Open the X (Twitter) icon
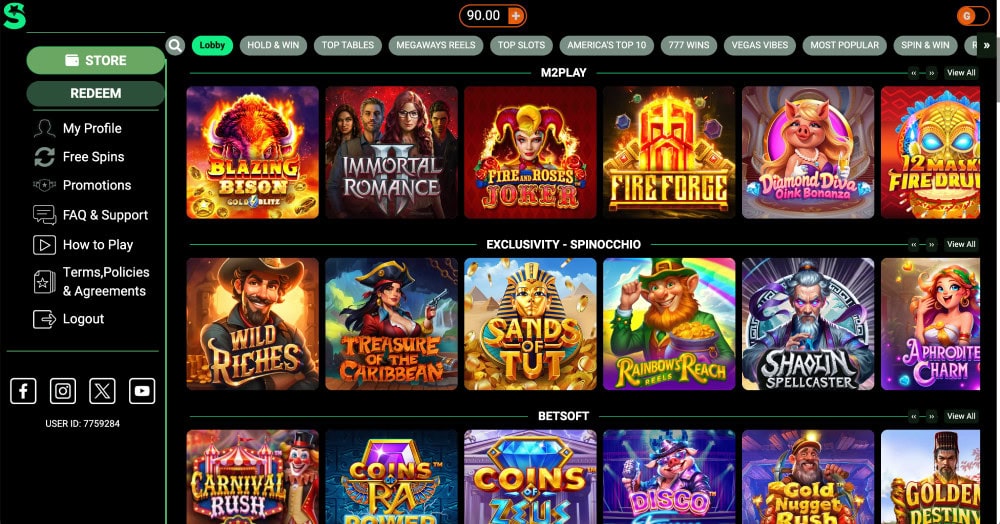1000x524 pixels. point(102,391)
